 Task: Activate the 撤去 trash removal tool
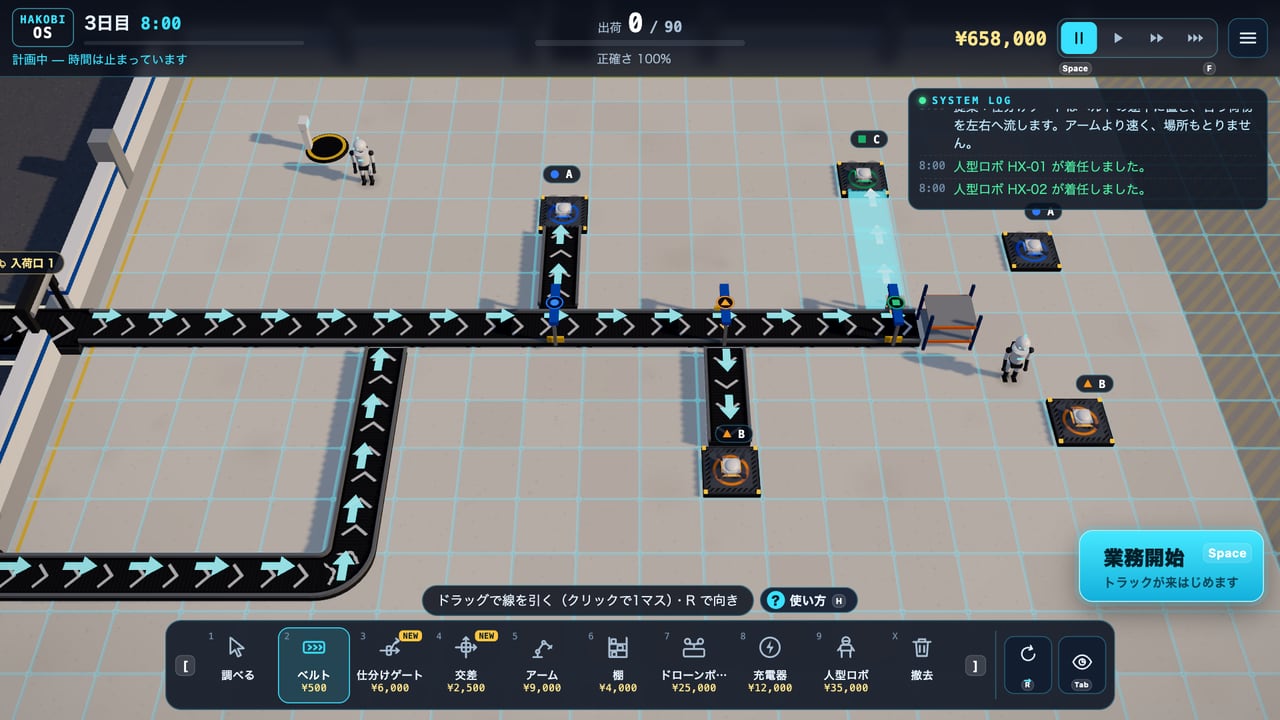922,665
